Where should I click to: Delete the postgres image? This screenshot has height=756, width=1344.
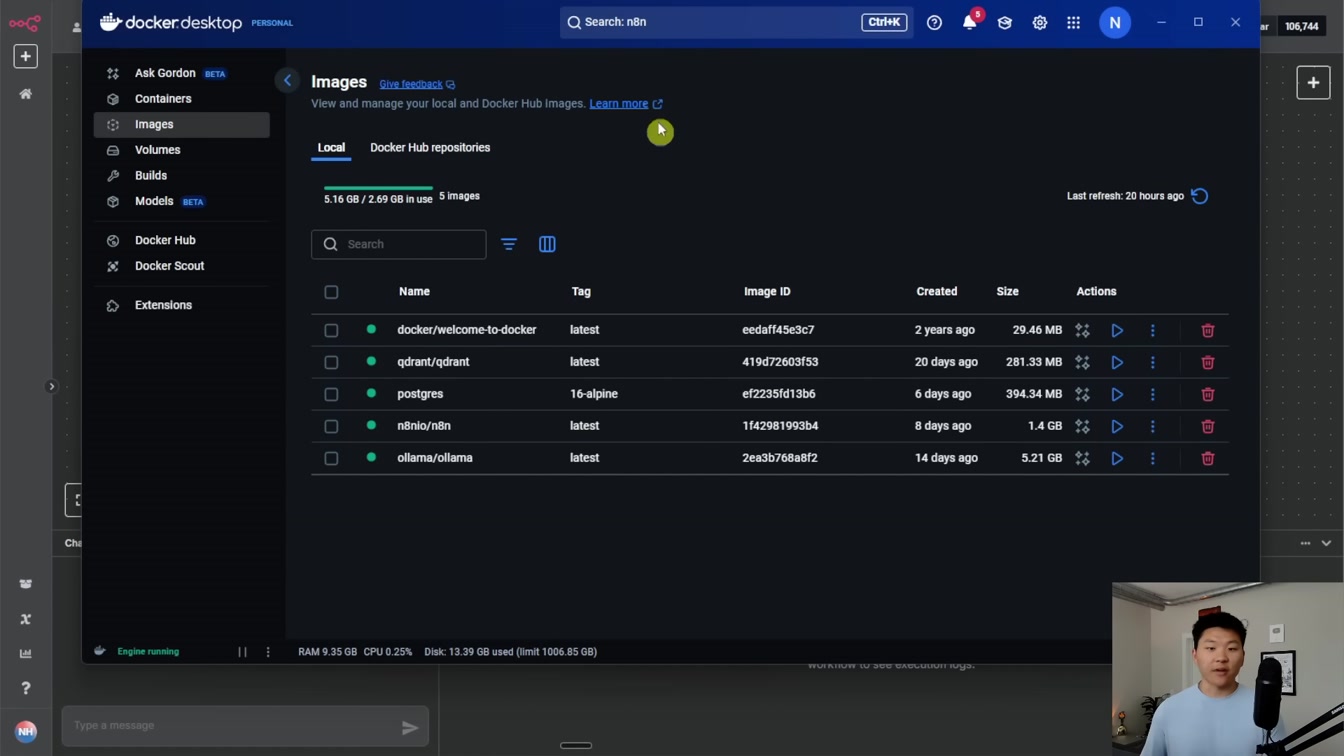point(1208,394)
